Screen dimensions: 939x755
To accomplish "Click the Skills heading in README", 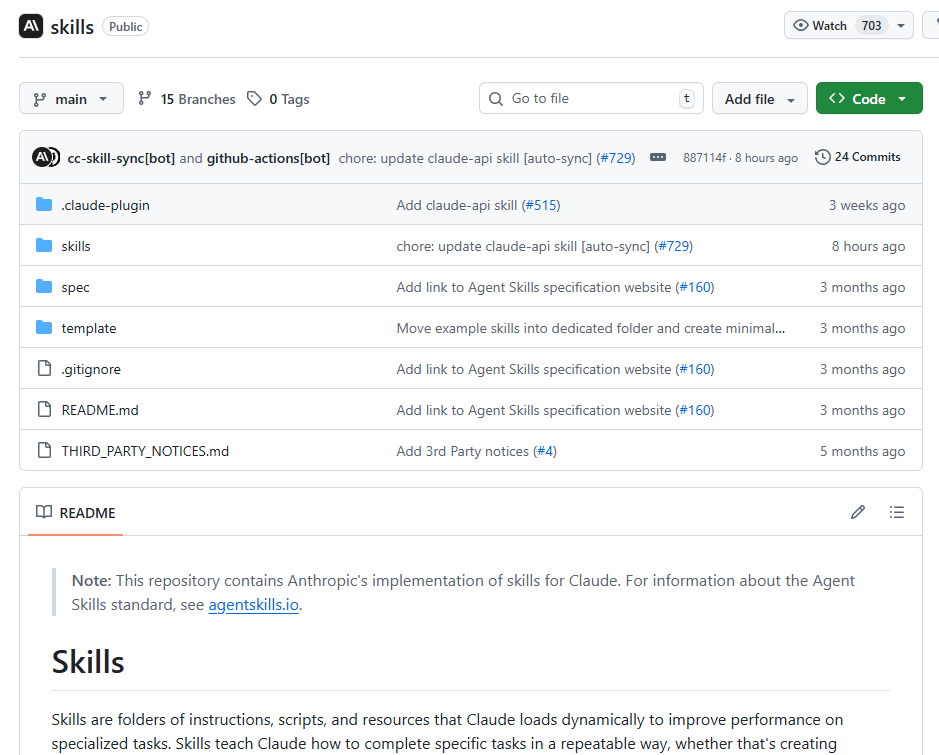I will pos(88,662).
